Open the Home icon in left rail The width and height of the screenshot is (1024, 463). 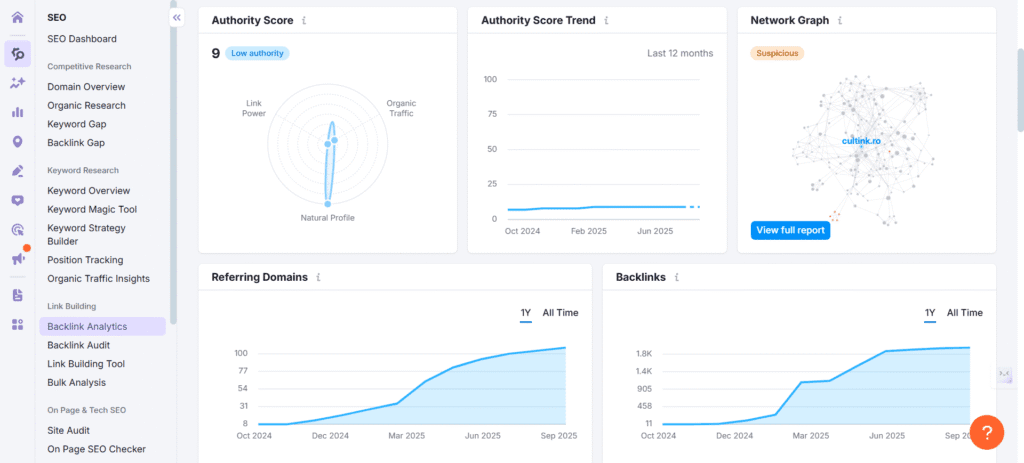coord(17,17)
